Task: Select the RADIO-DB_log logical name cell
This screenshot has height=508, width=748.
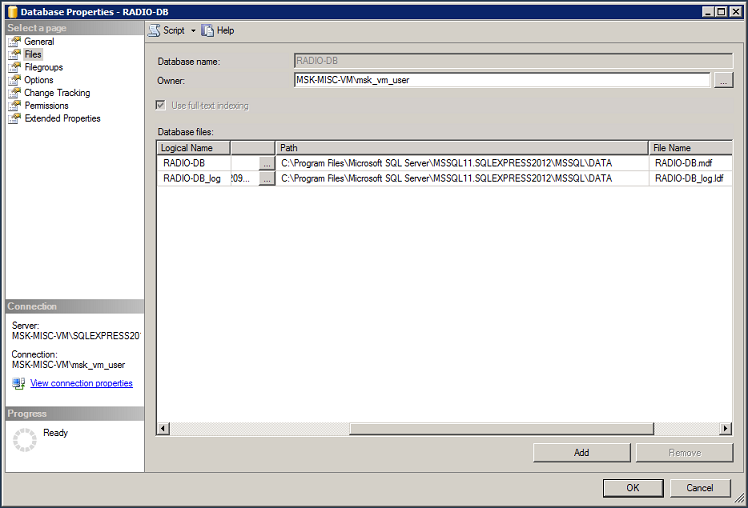Action: [x=194, y=178]
